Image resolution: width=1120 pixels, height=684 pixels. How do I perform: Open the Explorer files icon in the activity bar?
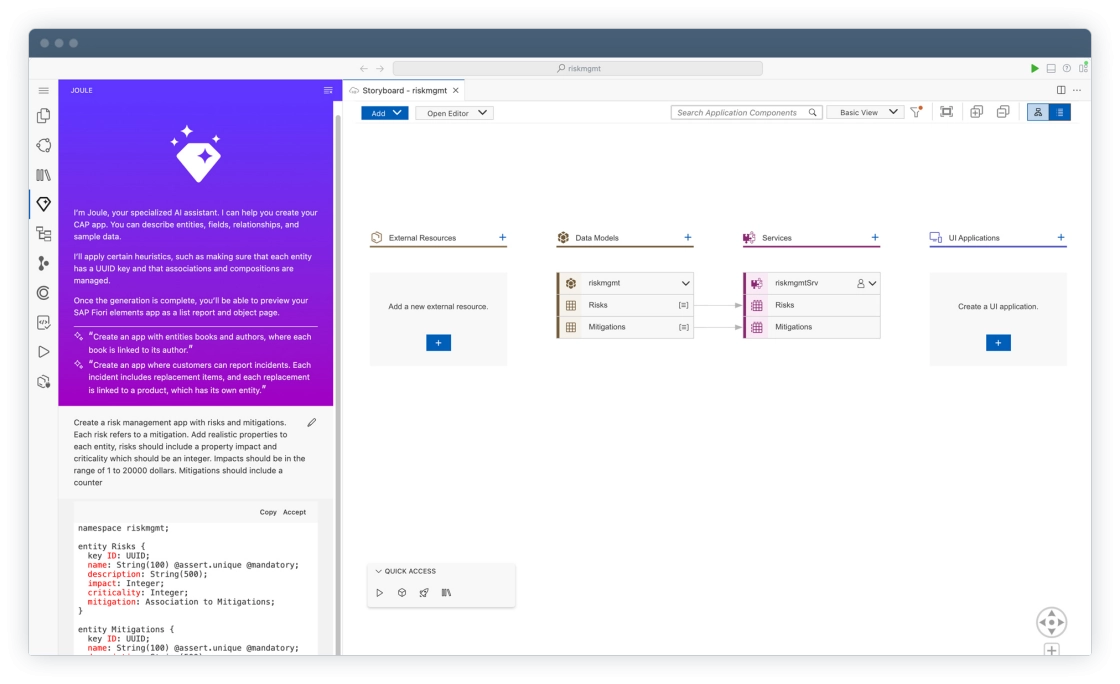tap(44, 116)
